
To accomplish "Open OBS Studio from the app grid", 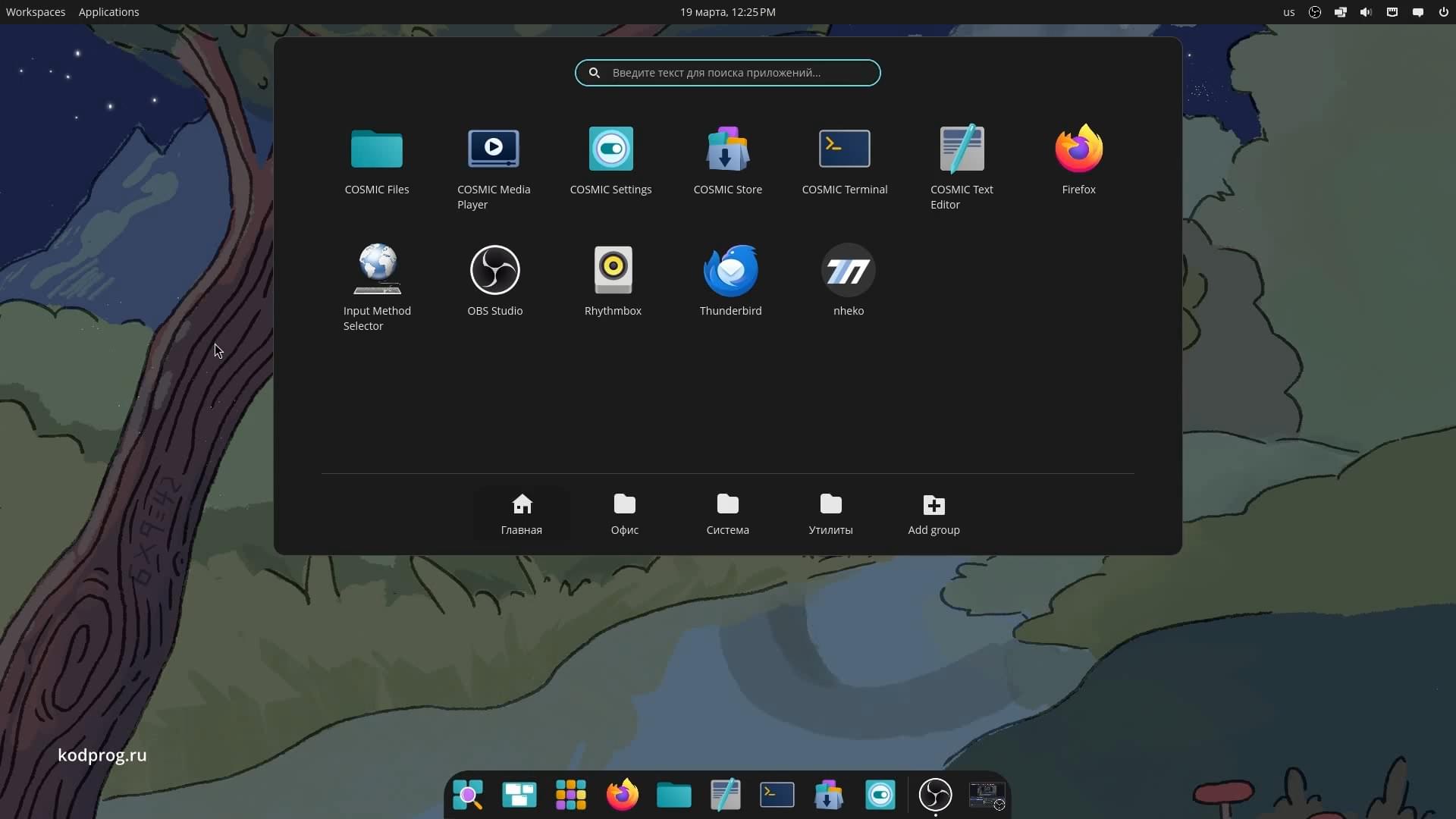I will pos(494,282).
